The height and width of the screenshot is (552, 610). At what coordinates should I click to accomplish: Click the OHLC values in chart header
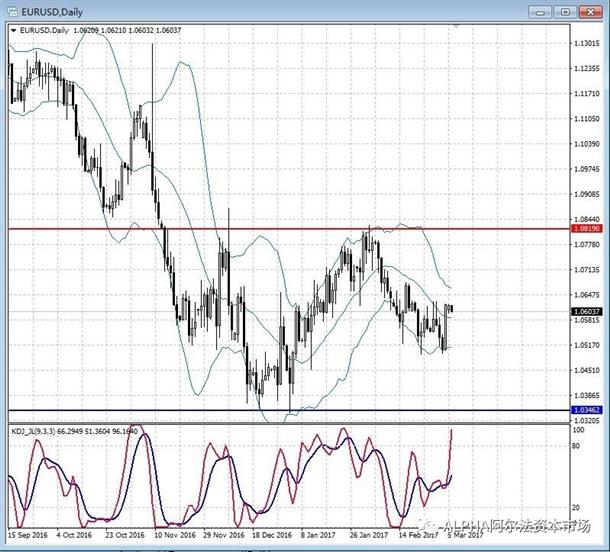click(x=127, y=30)
